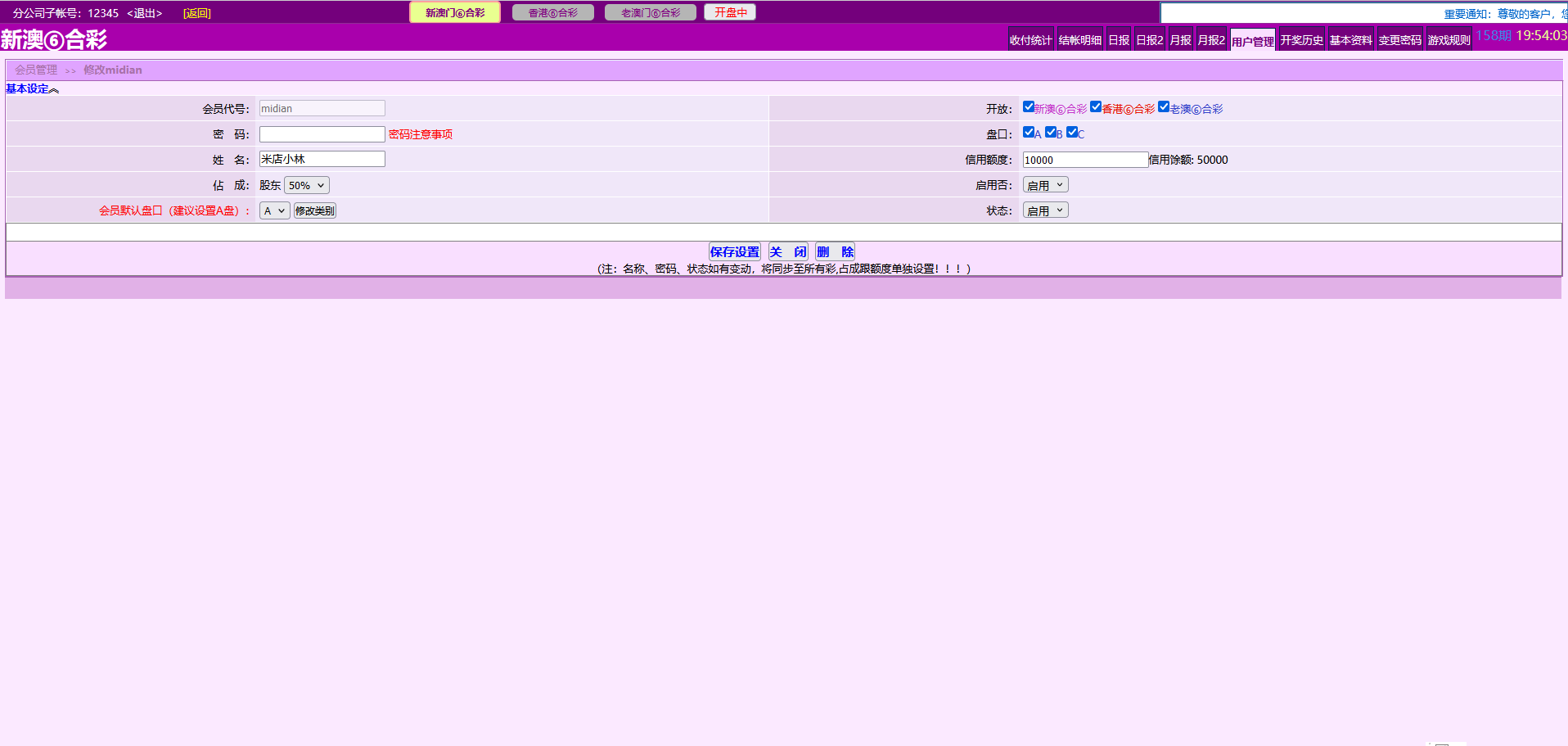The width and height of the screenshot is (1568, 746).
Task: Open the 基本资料 menu
Action: click(x=1351, y=40)
